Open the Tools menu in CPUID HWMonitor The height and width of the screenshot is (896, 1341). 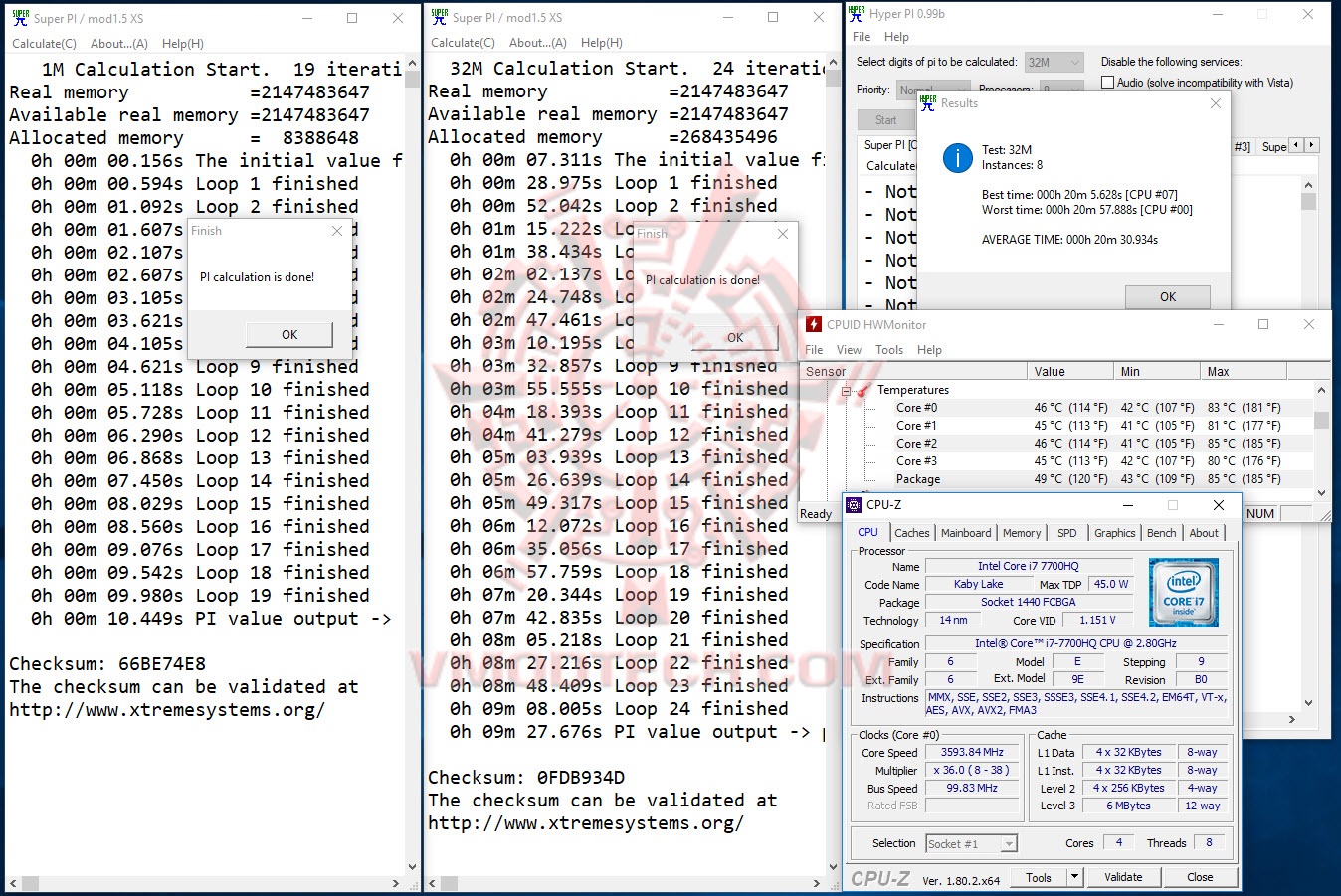tap(889, 350)
